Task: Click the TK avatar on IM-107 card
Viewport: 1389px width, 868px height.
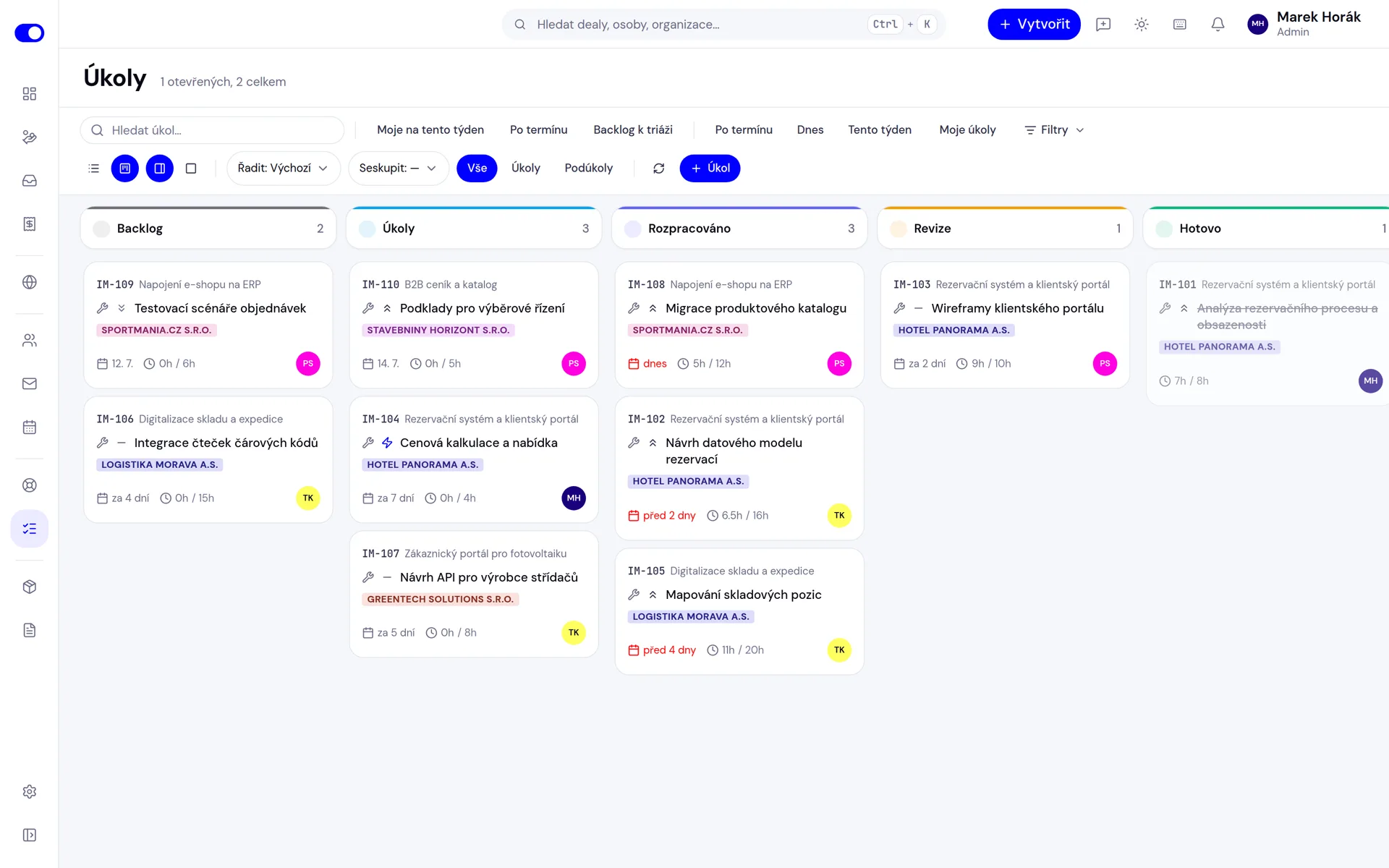Action: pyautogui.click(x=574, y=633)
